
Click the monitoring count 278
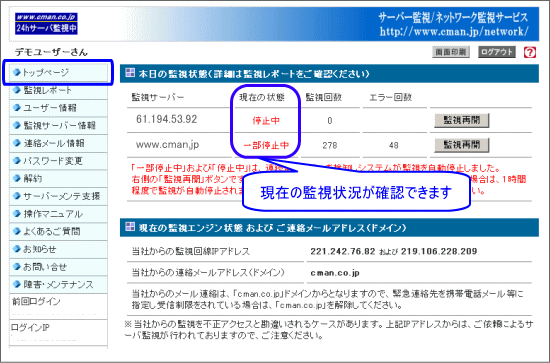point(330,145)
